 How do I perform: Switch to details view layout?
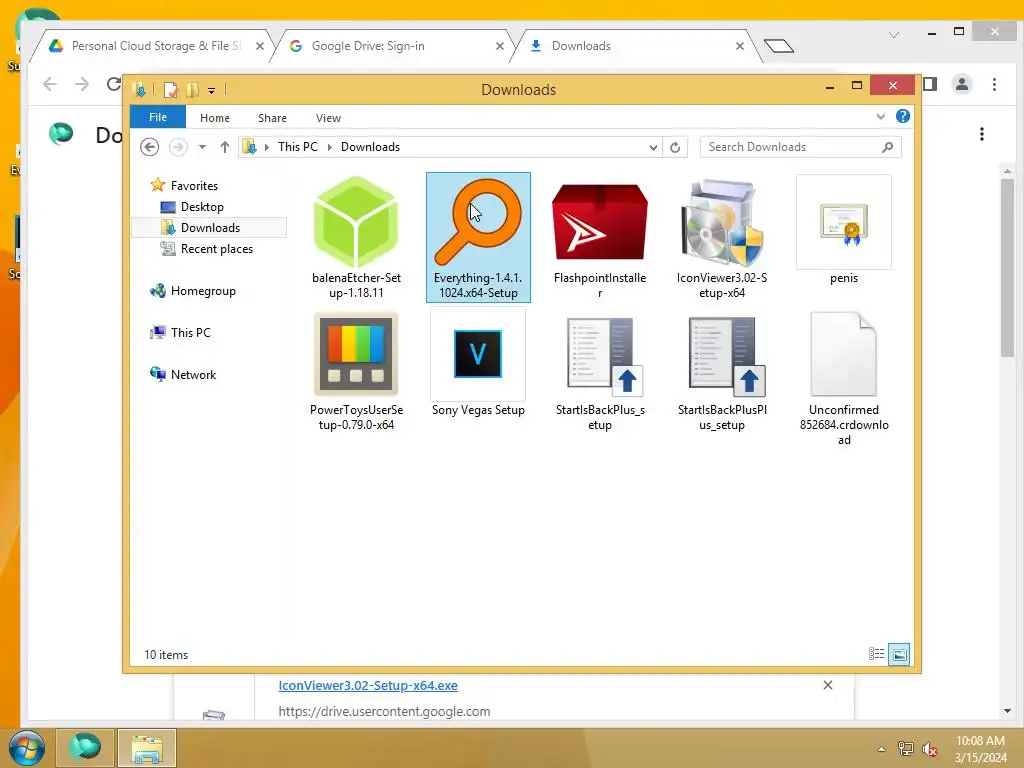pos(876,654)
